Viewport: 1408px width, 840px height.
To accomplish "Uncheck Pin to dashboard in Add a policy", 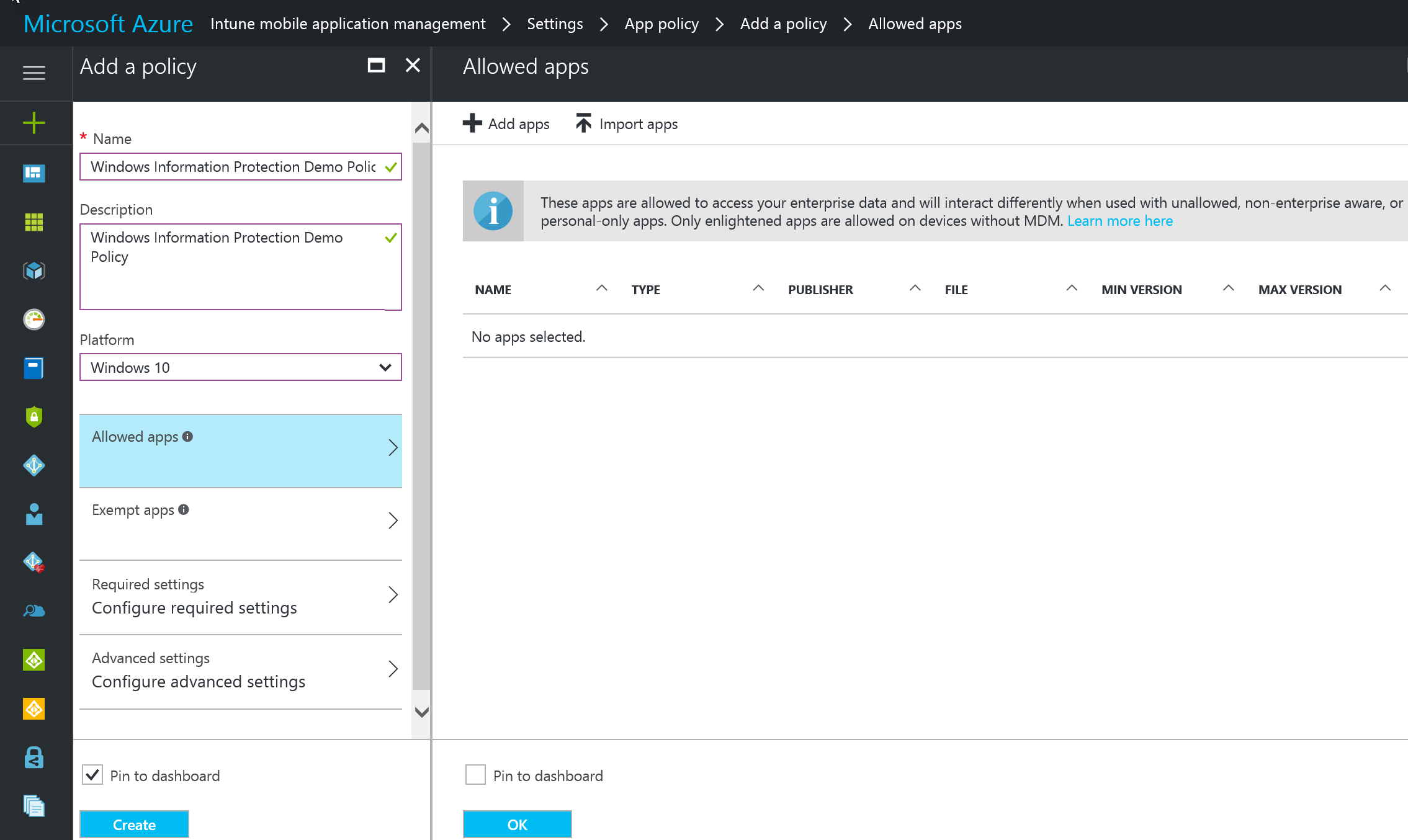I will pos(92,775).
